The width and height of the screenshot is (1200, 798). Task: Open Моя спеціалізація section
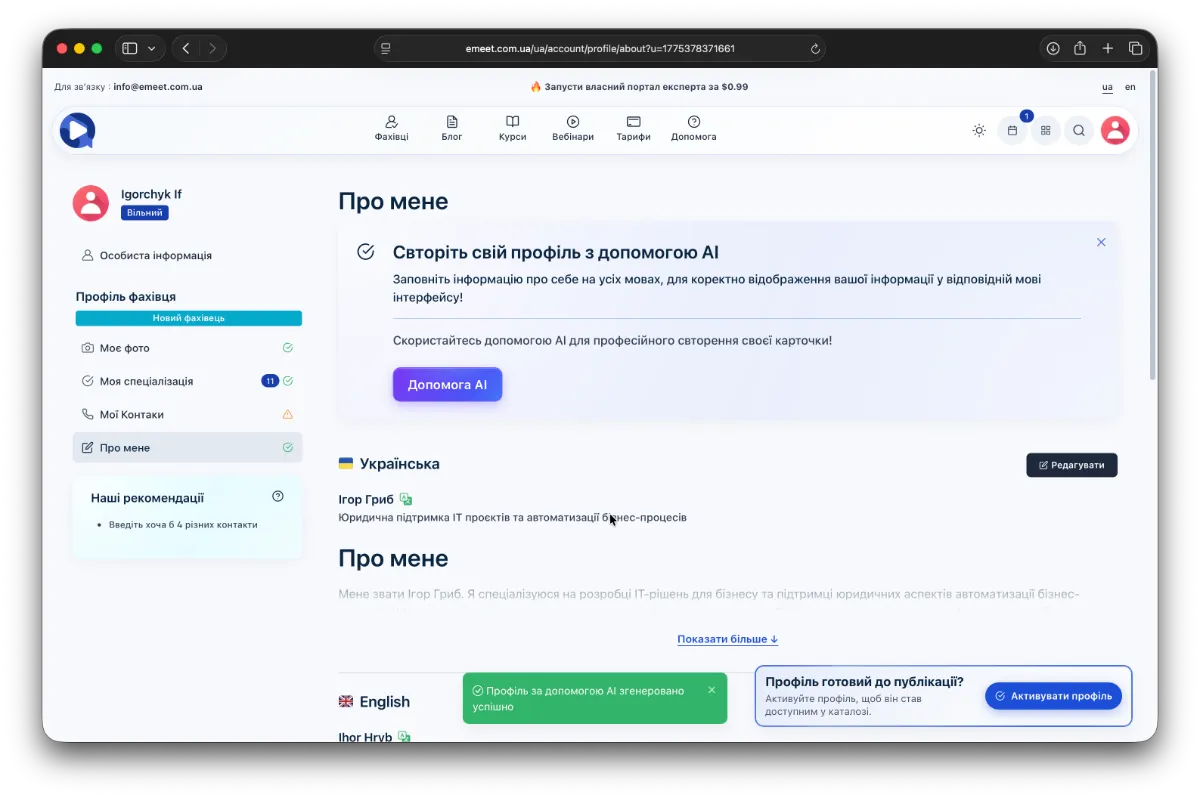(146, 381)
